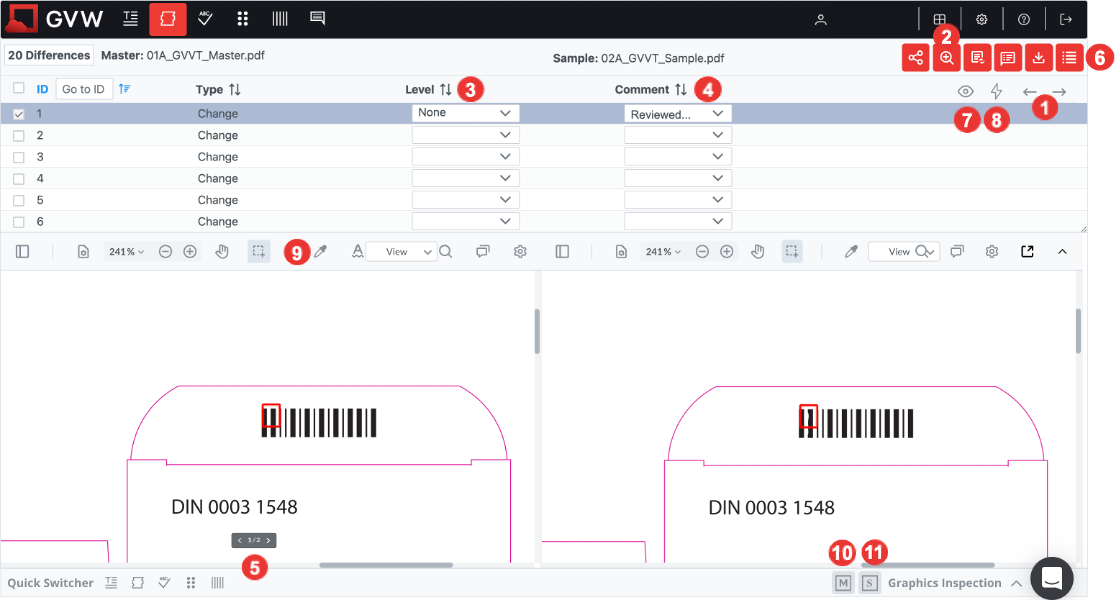
Task: Pick the eyedropper tool in Master toolbar
Action: (321, 252)
